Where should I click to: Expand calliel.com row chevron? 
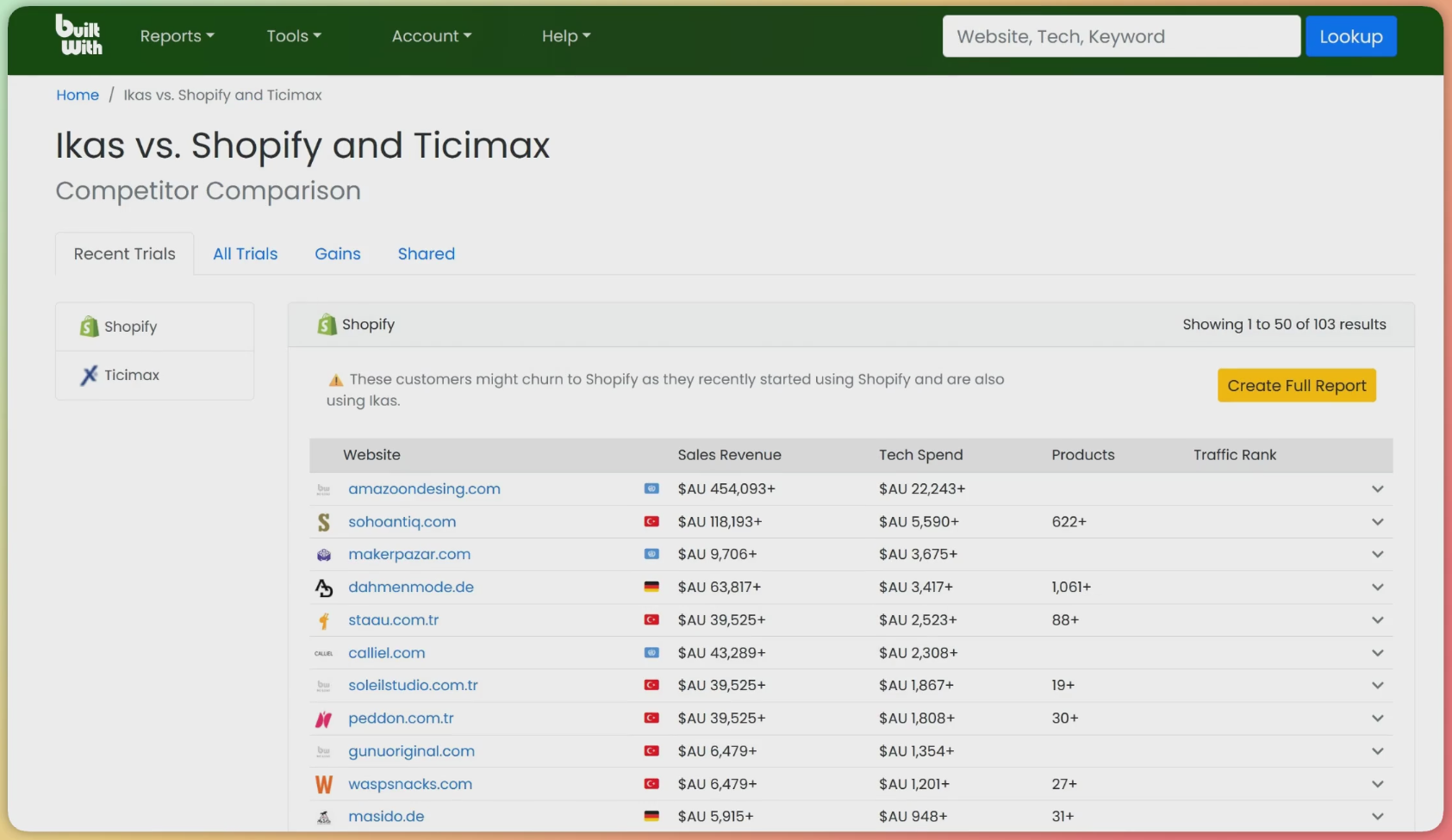click(1377, 653)
